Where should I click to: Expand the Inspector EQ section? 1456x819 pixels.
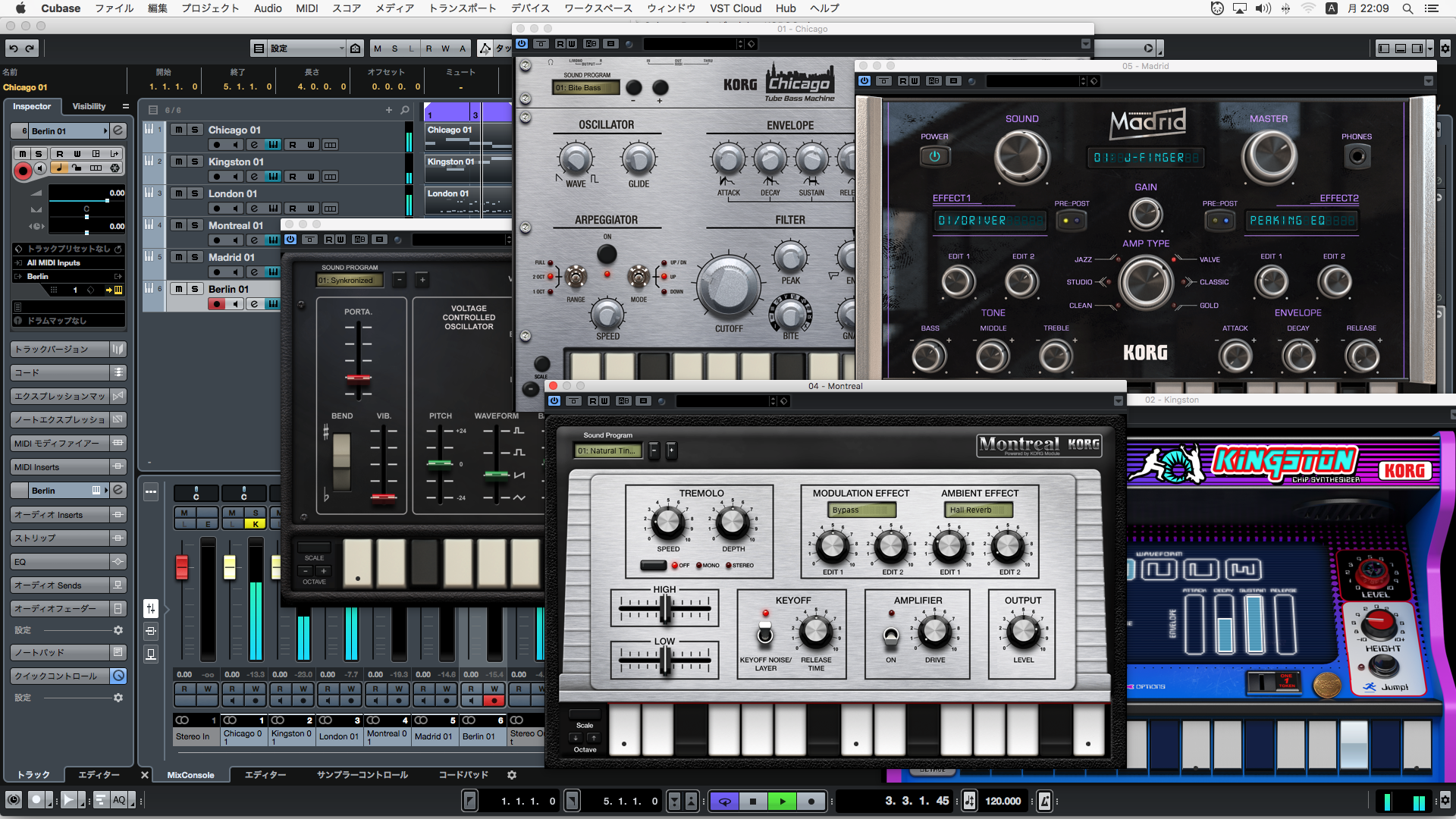click(x=68, y=562)
